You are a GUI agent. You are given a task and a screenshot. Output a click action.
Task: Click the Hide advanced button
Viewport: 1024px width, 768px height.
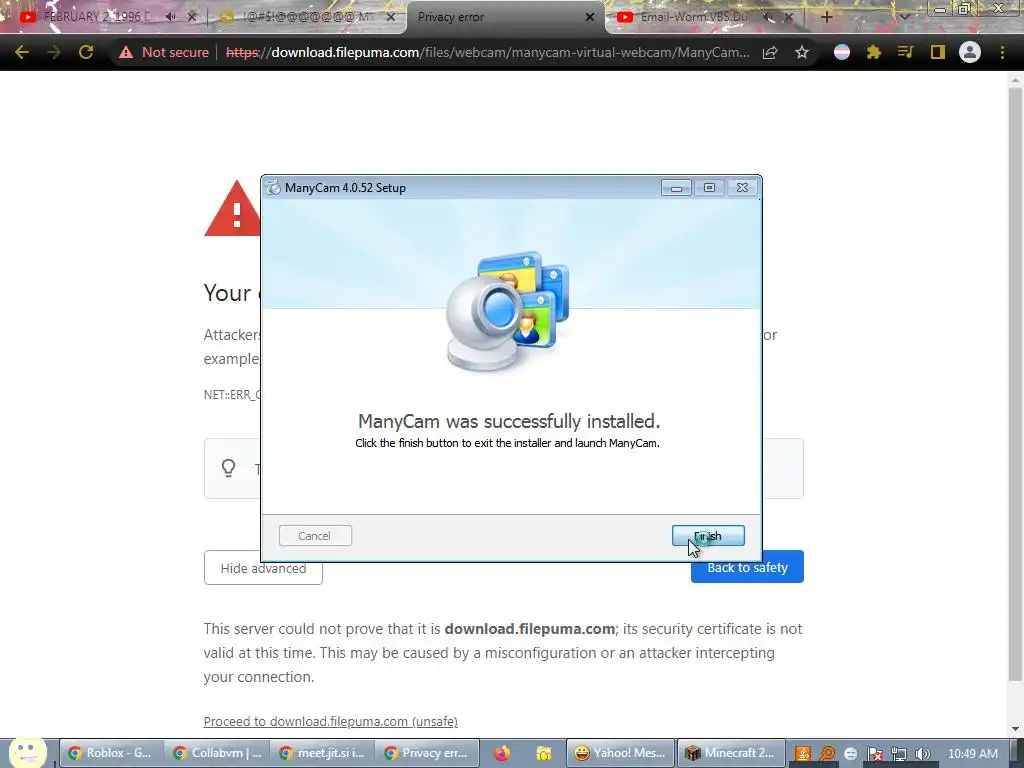[263, 568]
